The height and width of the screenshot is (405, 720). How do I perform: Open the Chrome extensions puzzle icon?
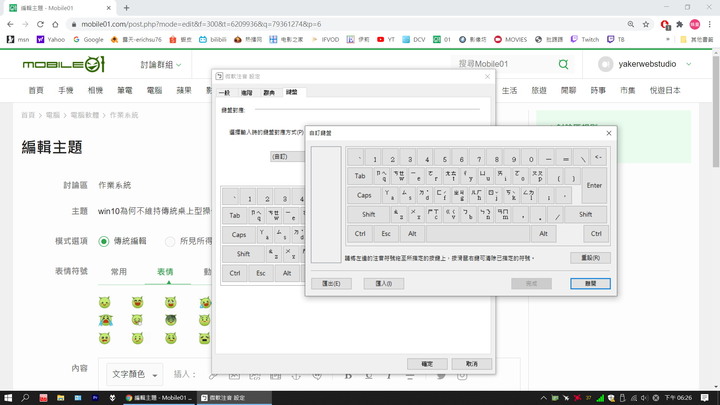(680, 24)
